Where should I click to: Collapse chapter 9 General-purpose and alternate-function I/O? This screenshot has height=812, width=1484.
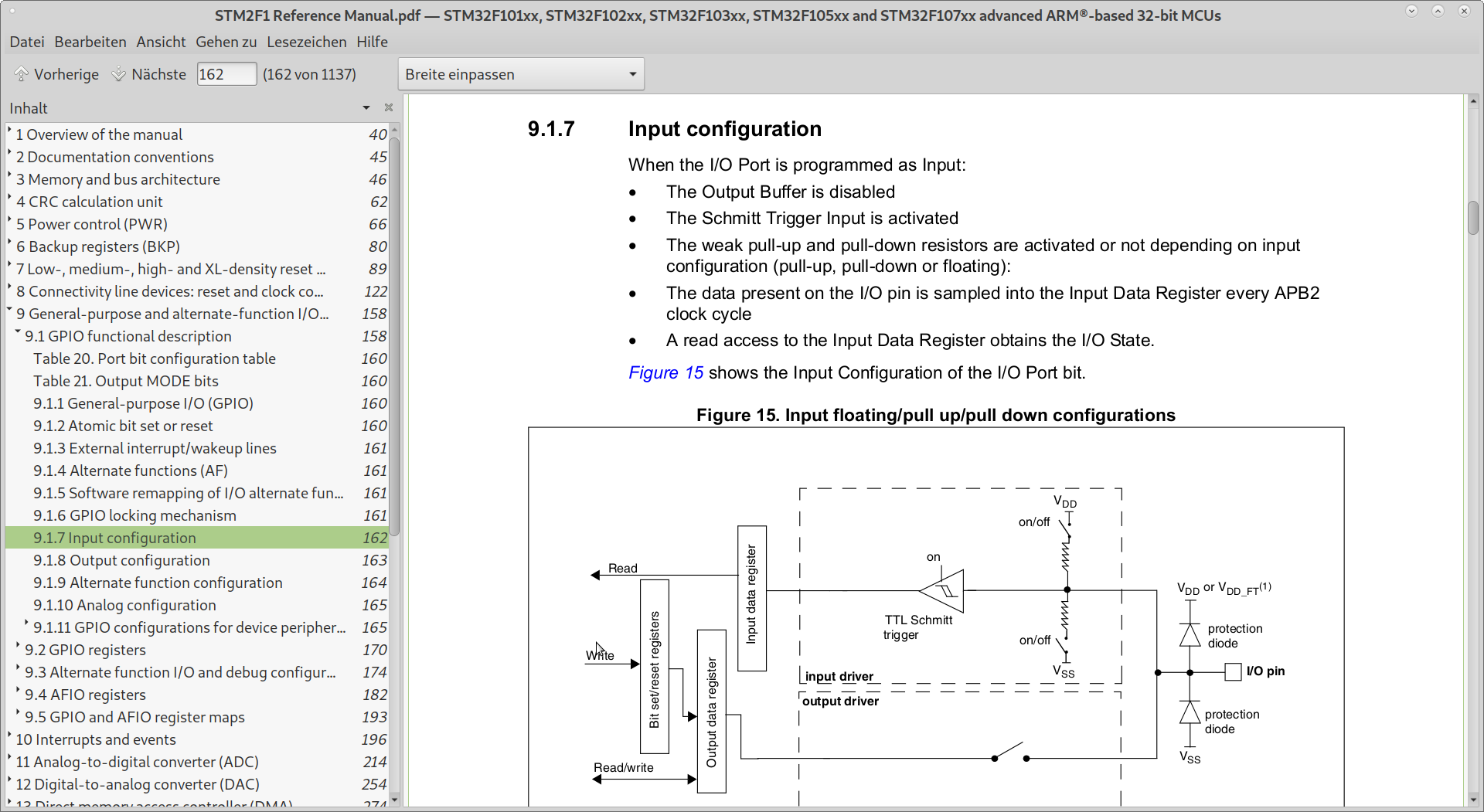click(x=10, y=311)
